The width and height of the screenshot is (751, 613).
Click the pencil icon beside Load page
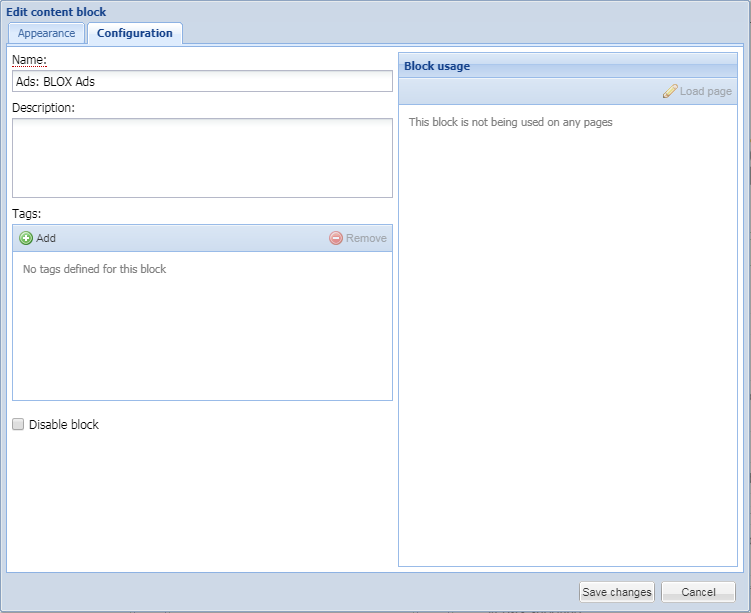point(670,91)
